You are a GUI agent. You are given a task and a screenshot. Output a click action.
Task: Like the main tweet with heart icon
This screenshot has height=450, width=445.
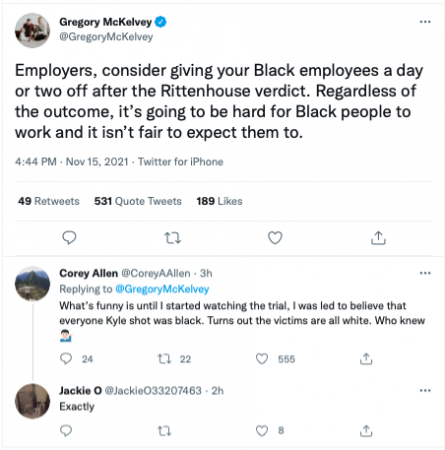pos(275,238)
